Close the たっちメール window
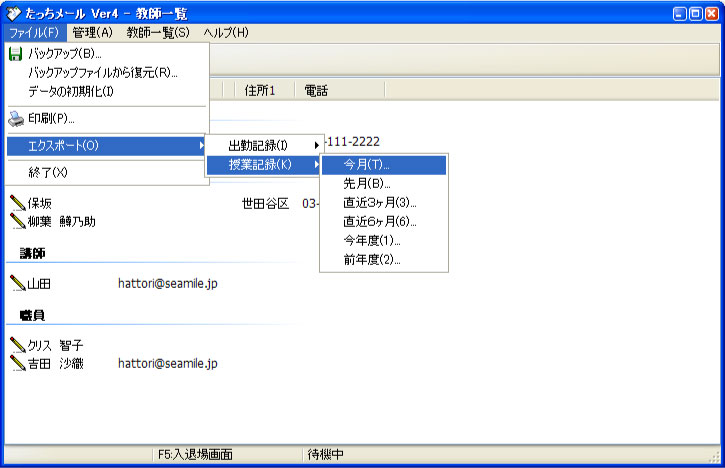725x468 pixels. pyautogui.click(x=712, y=13)
